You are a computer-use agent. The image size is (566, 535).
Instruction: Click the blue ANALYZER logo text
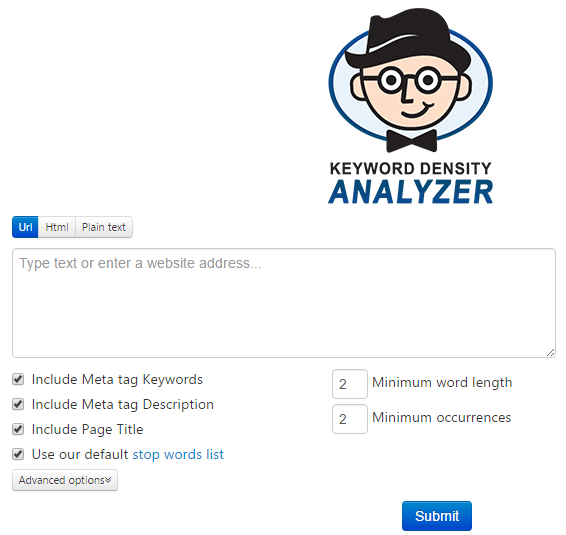pos(410,192)
